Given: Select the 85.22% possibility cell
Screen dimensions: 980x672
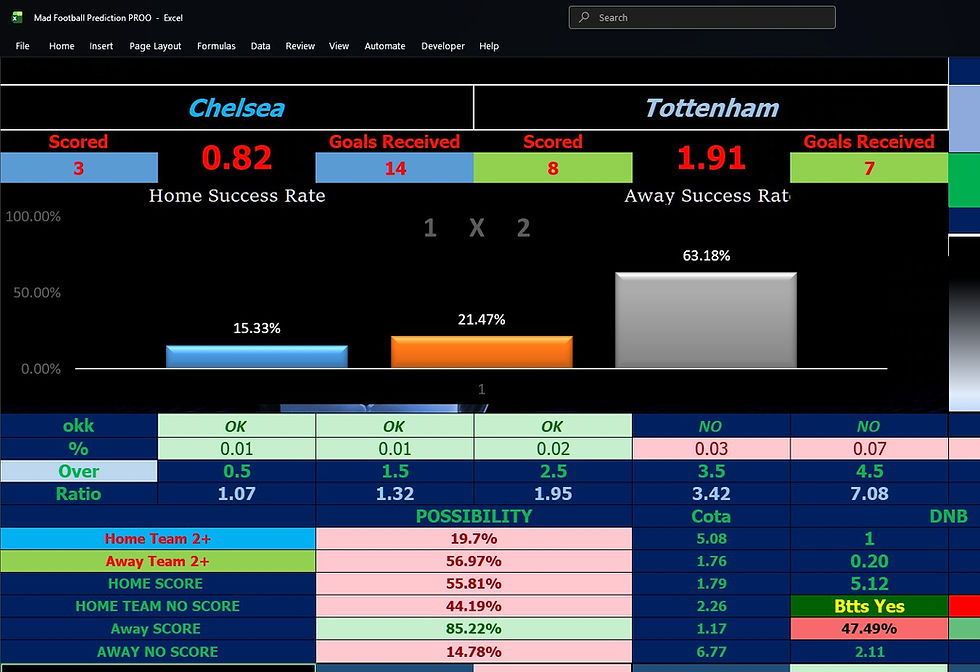Looking at the screenshot, I should coord(474,628).
